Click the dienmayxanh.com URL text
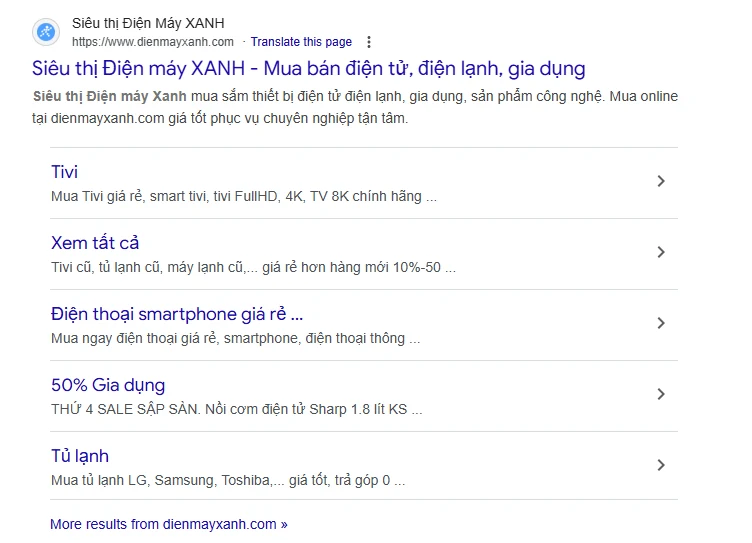752x543 pixels. pos(153,42)
